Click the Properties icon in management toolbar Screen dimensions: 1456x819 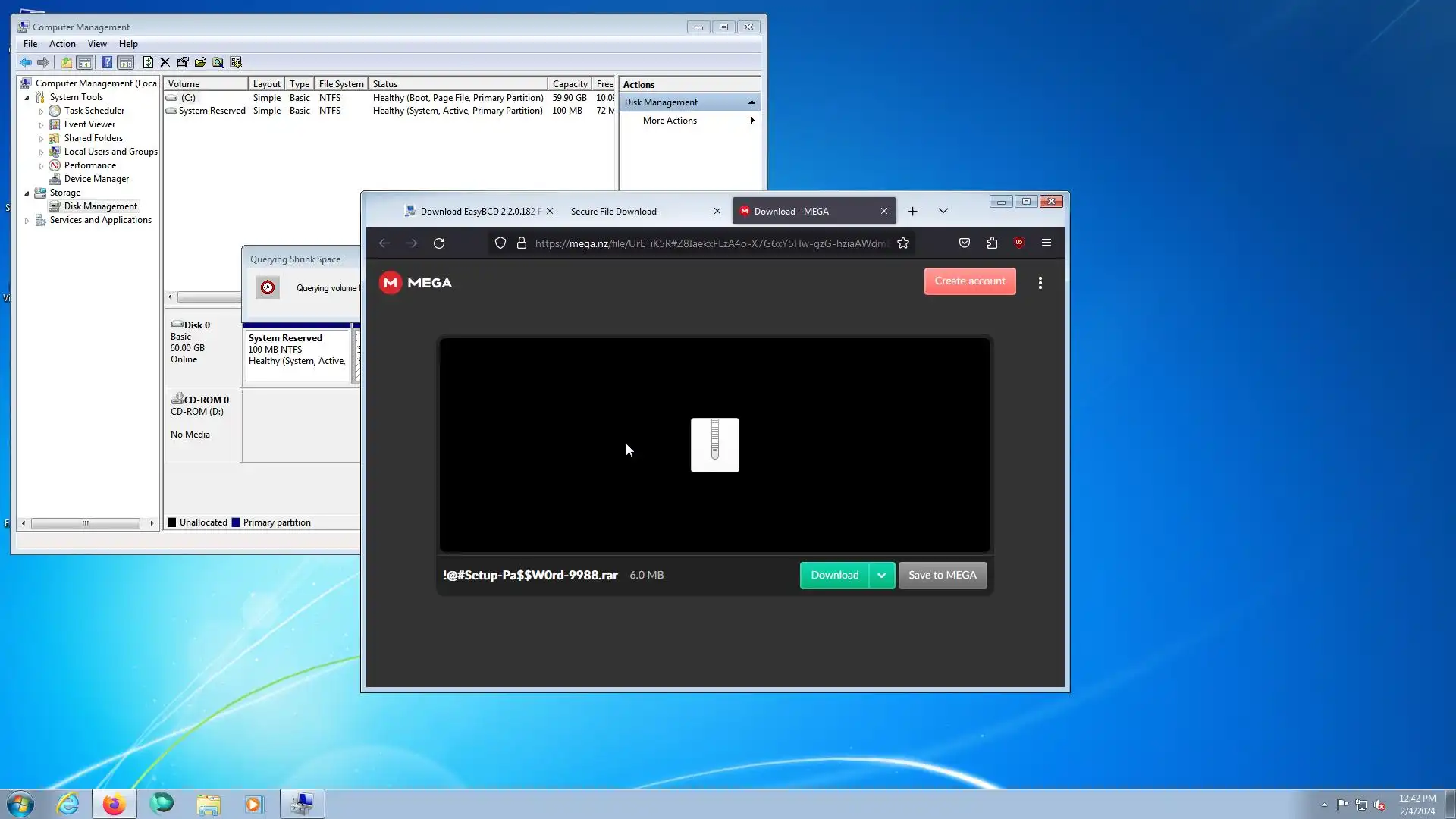[x=183, y=63]
